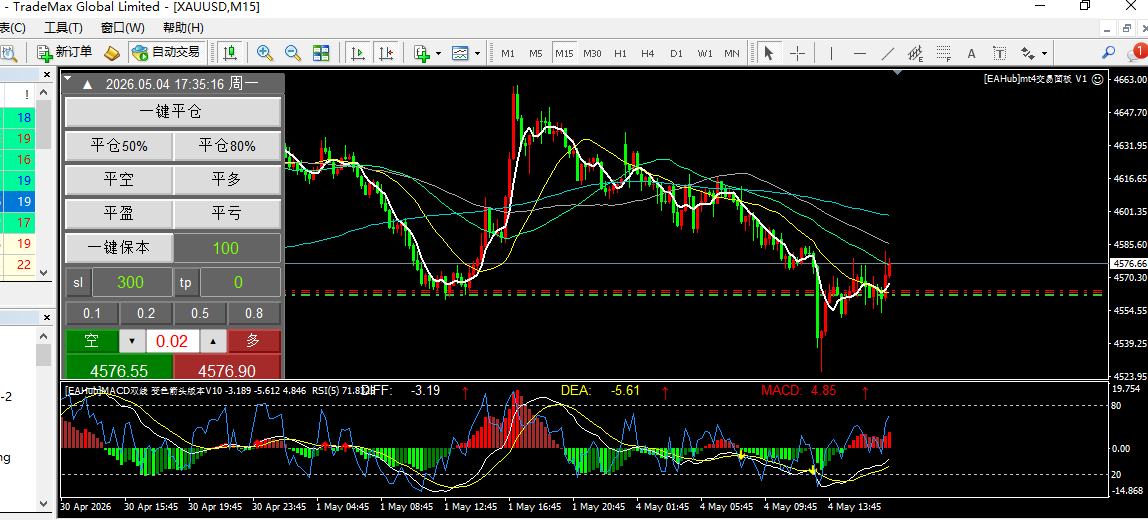Open the strategy tester clock-magnifier icon
1148x520 pixels.
[9, 53]
